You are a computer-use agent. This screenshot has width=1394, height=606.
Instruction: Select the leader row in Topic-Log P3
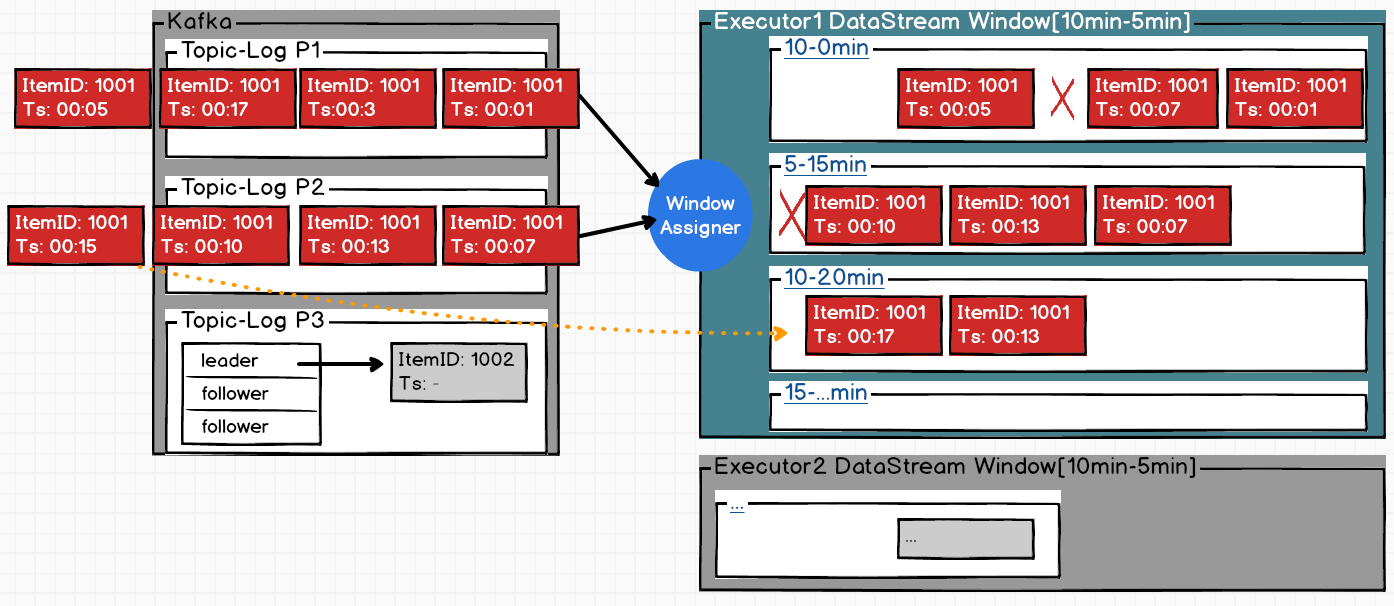251,361
